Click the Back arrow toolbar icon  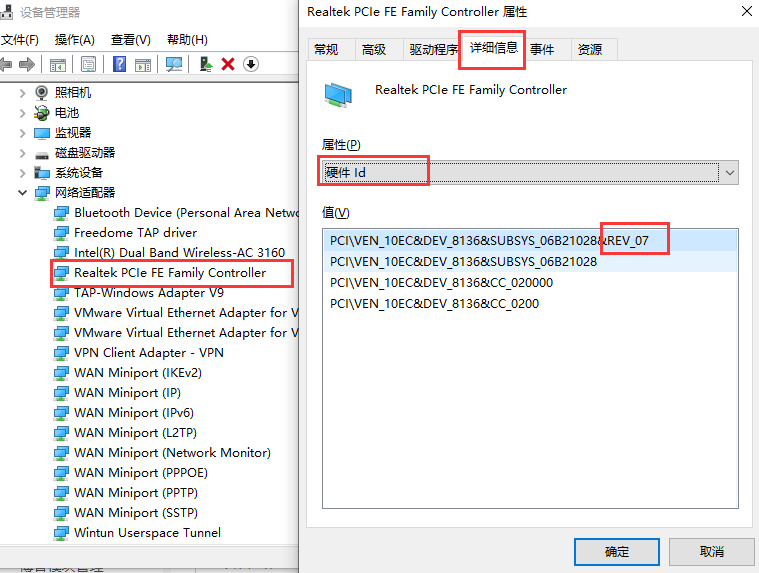tap(6, 64)
